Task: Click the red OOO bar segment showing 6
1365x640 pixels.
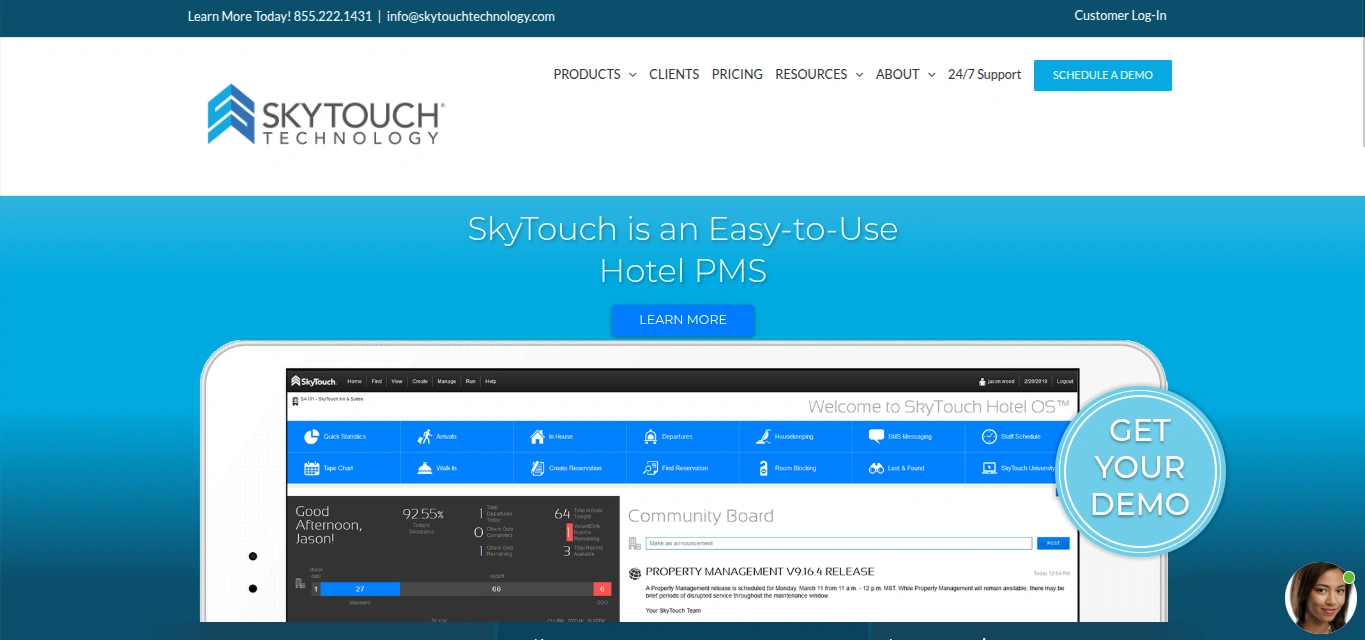Action: 602,589
